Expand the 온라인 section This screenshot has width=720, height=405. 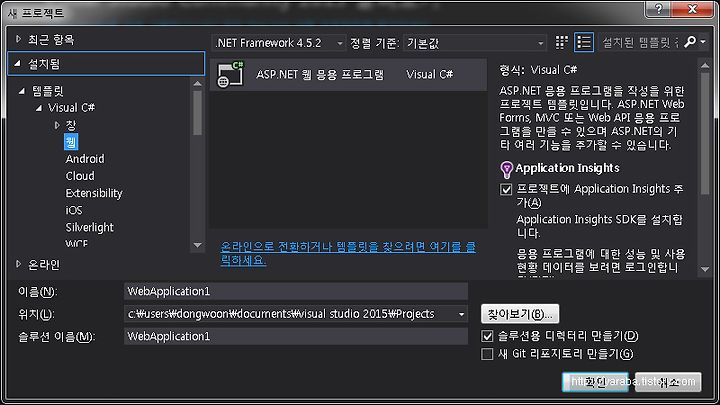[x=18, y=264]
